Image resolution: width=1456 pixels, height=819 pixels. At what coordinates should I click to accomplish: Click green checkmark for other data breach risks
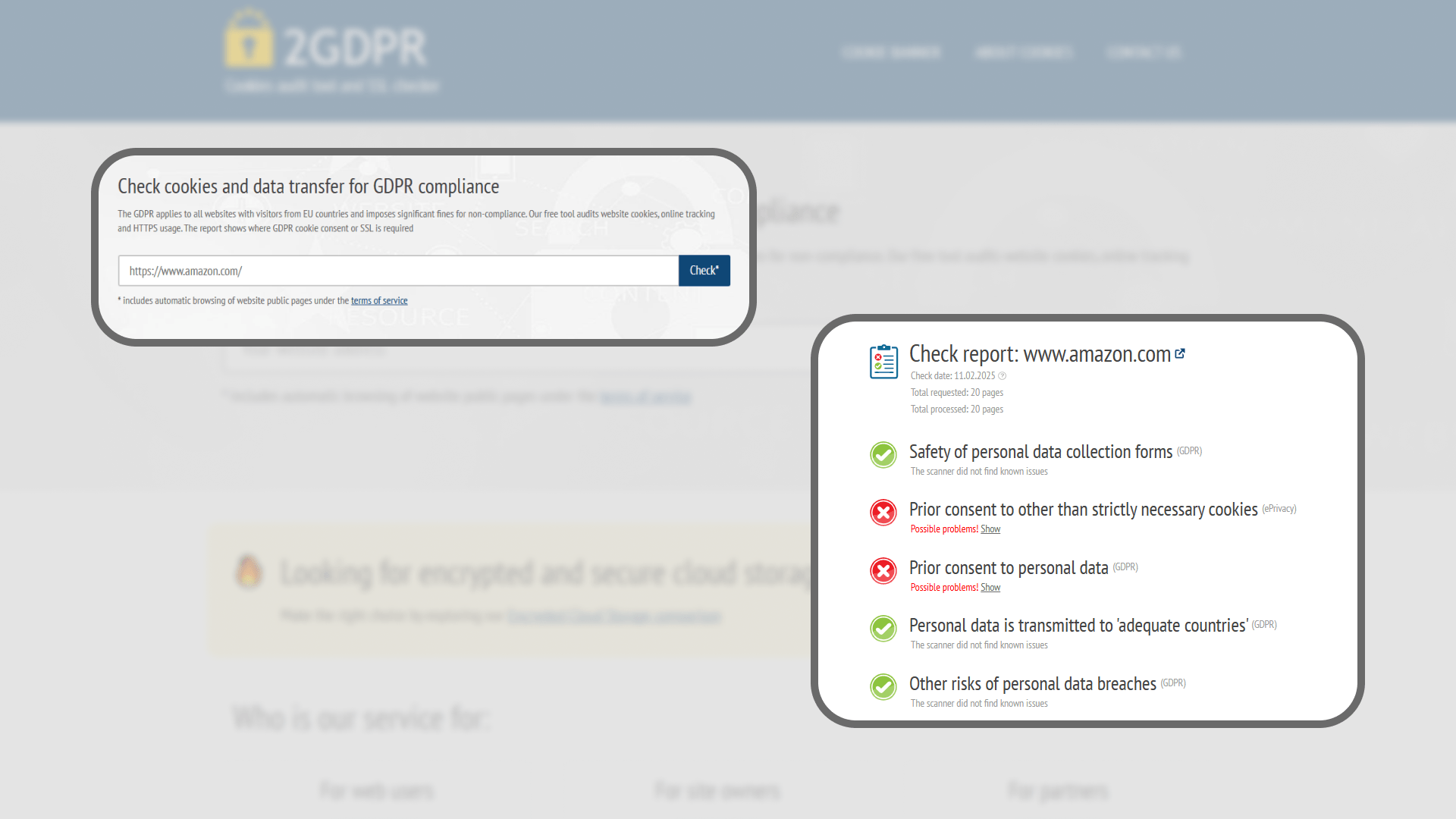(883, 687)
